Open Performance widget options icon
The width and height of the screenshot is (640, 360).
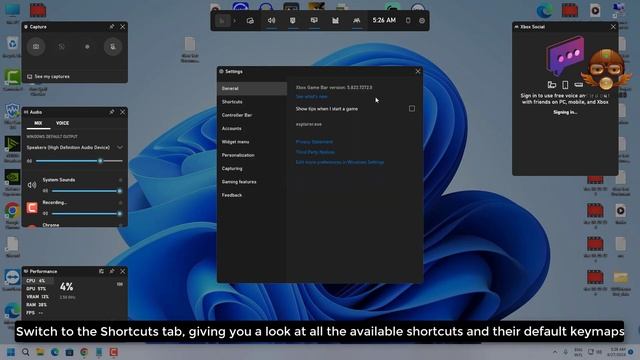(101, 271)
